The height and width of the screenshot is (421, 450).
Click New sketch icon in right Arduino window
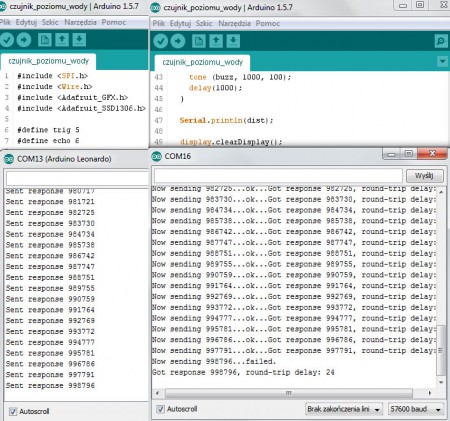click(199, 41)
